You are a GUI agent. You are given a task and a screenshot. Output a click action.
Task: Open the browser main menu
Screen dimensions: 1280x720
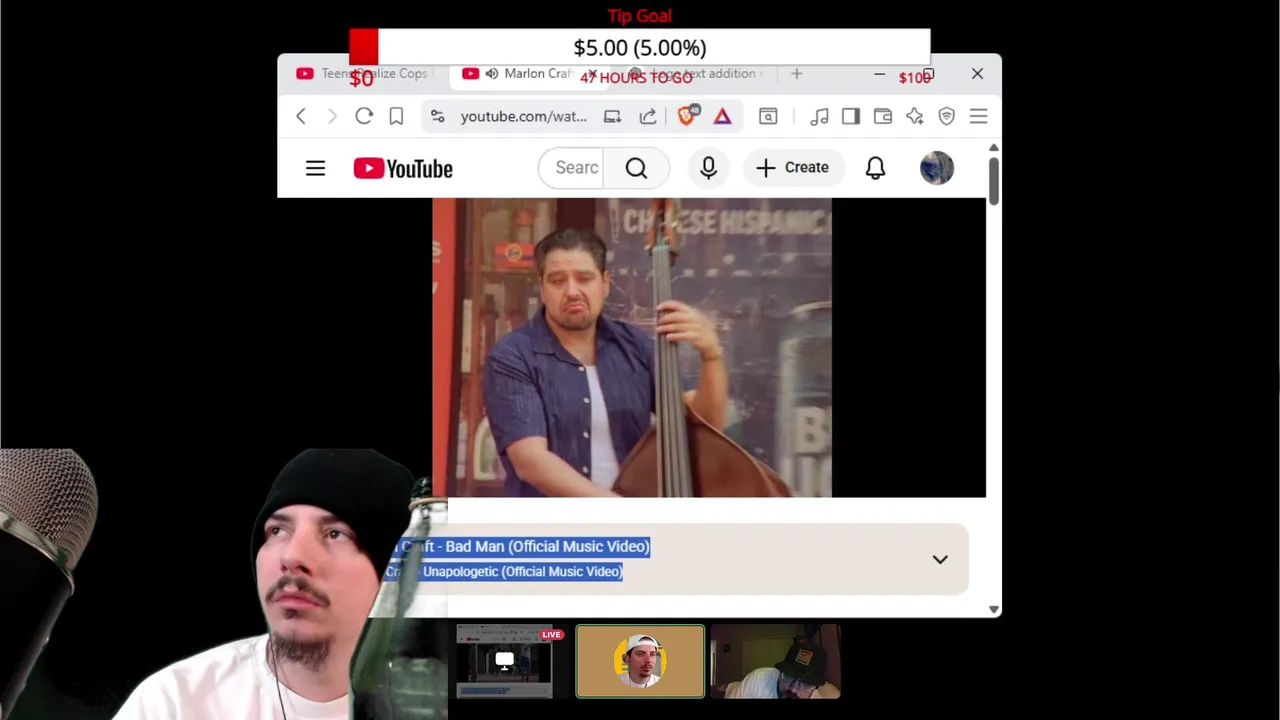pyautogui.click(x=978, y=117)
